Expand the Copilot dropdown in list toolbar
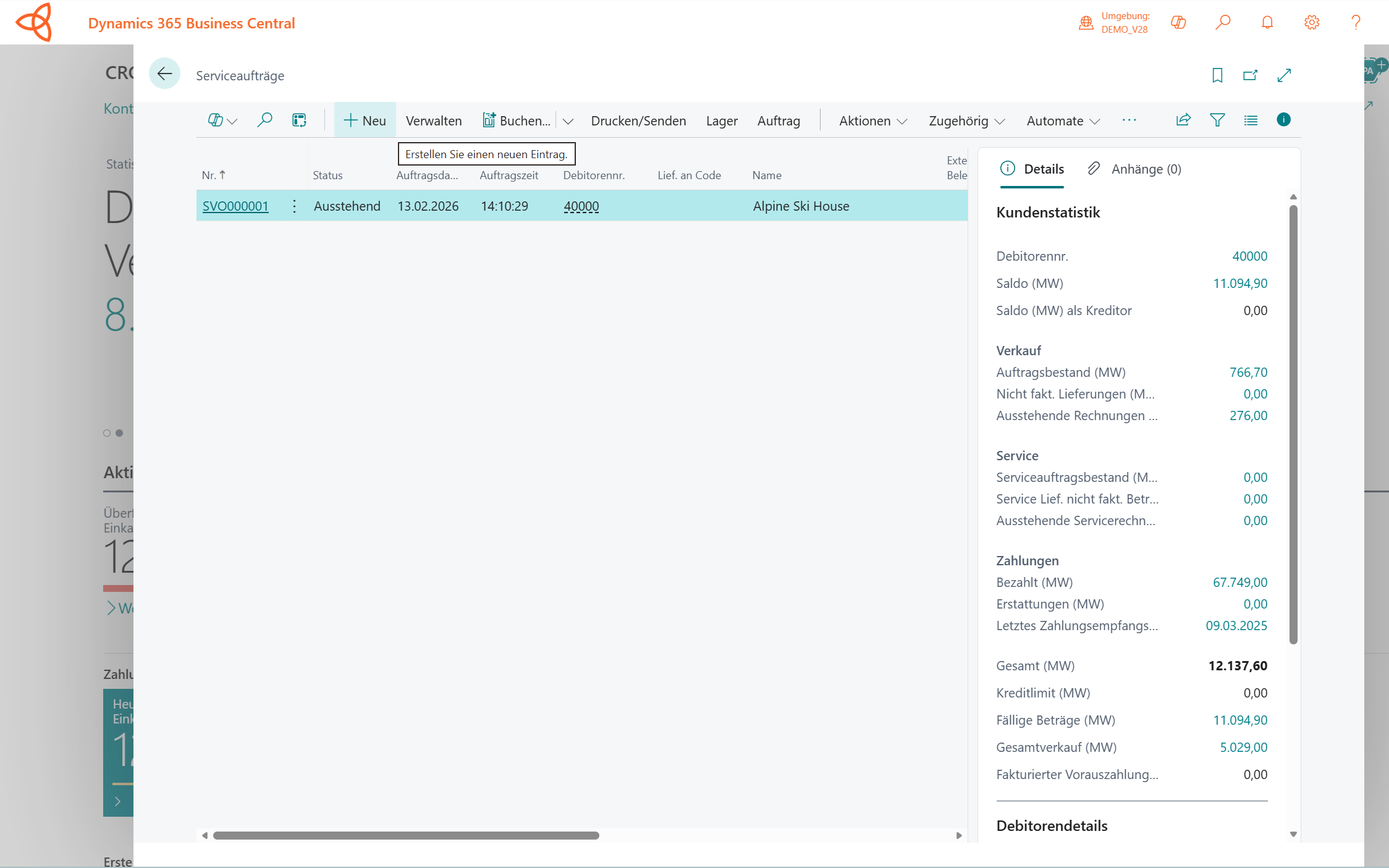The width and height of the screenshot is (1389, 868). [x=222, y=120]
